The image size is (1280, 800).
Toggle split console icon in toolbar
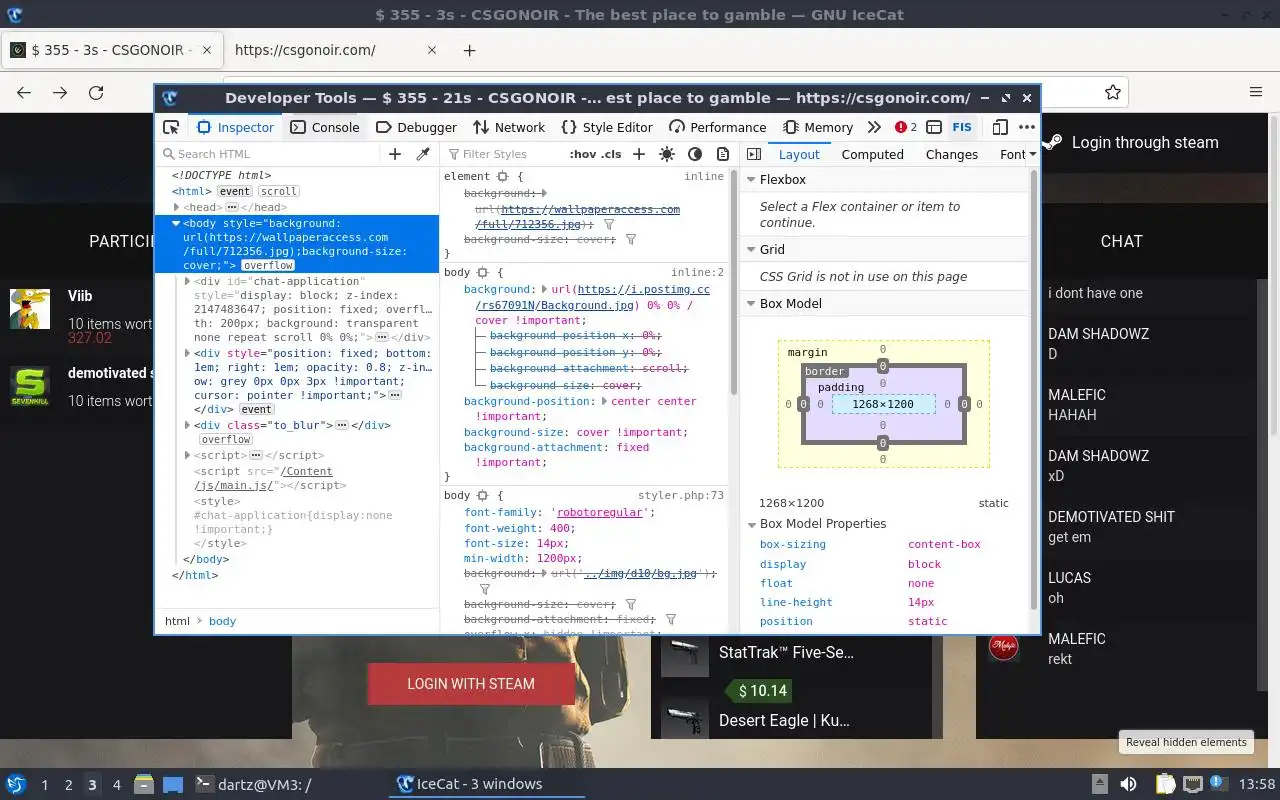click(933, 127)
